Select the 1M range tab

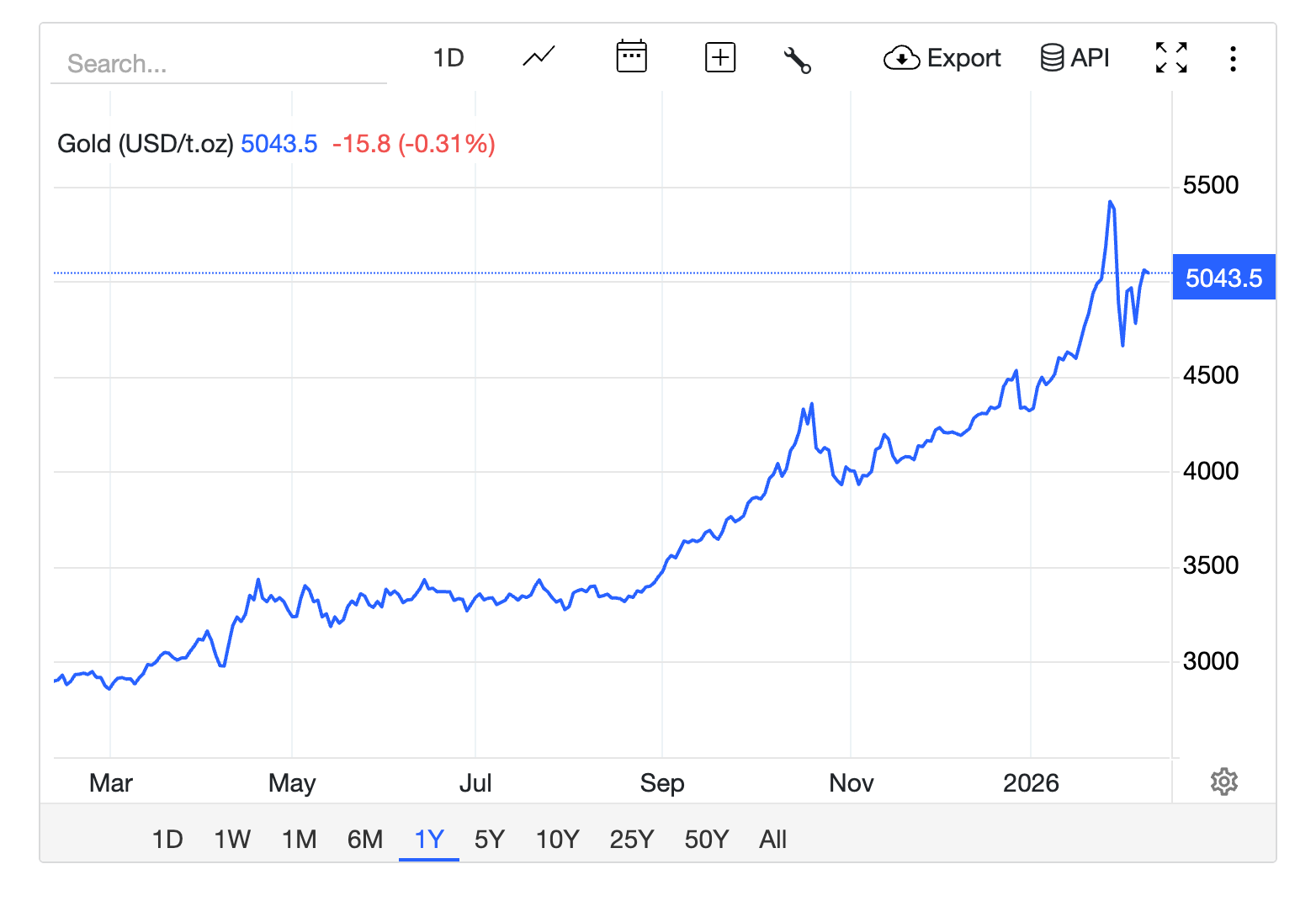pos(299,839)
